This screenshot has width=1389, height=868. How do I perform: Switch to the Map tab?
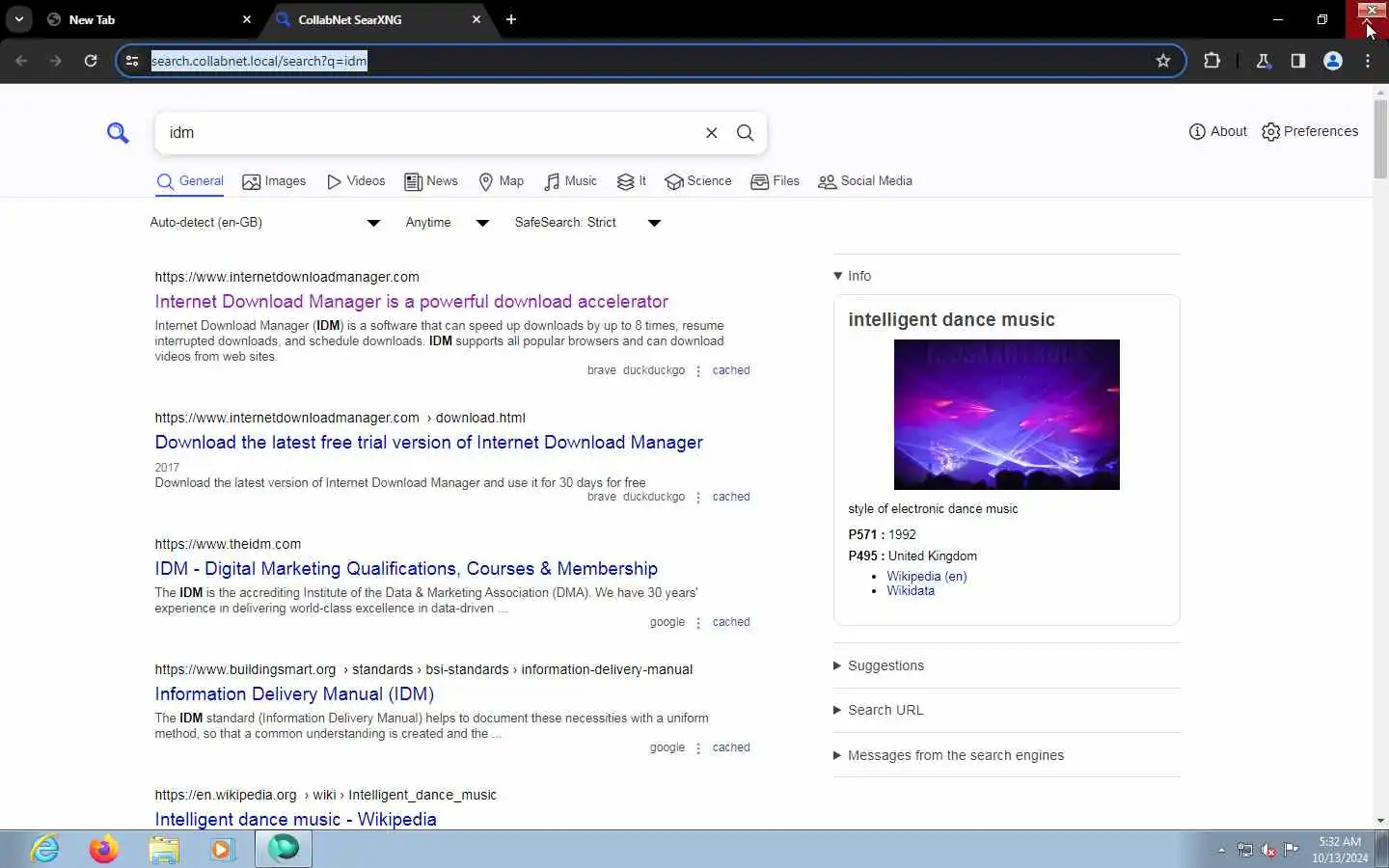pos(502,181)
